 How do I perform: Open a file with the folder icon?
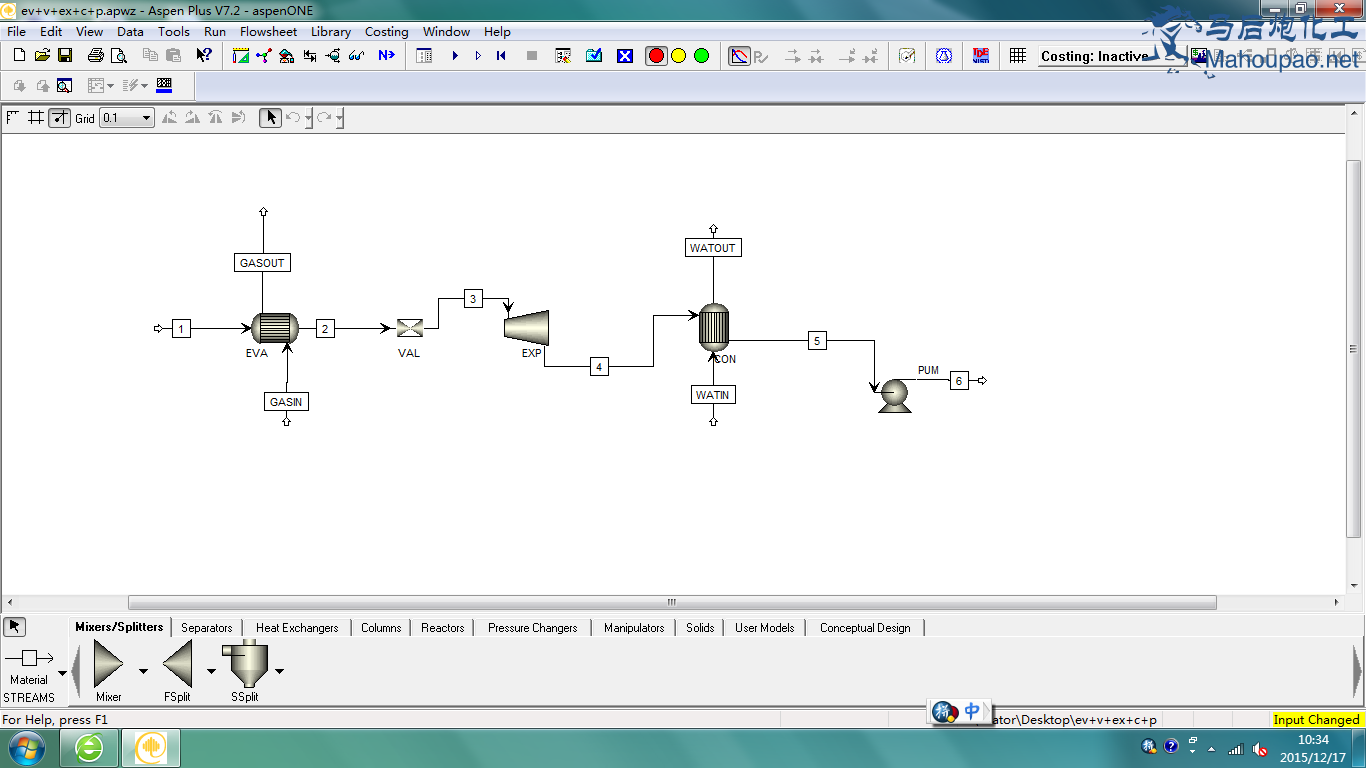[x=42, y=56]
